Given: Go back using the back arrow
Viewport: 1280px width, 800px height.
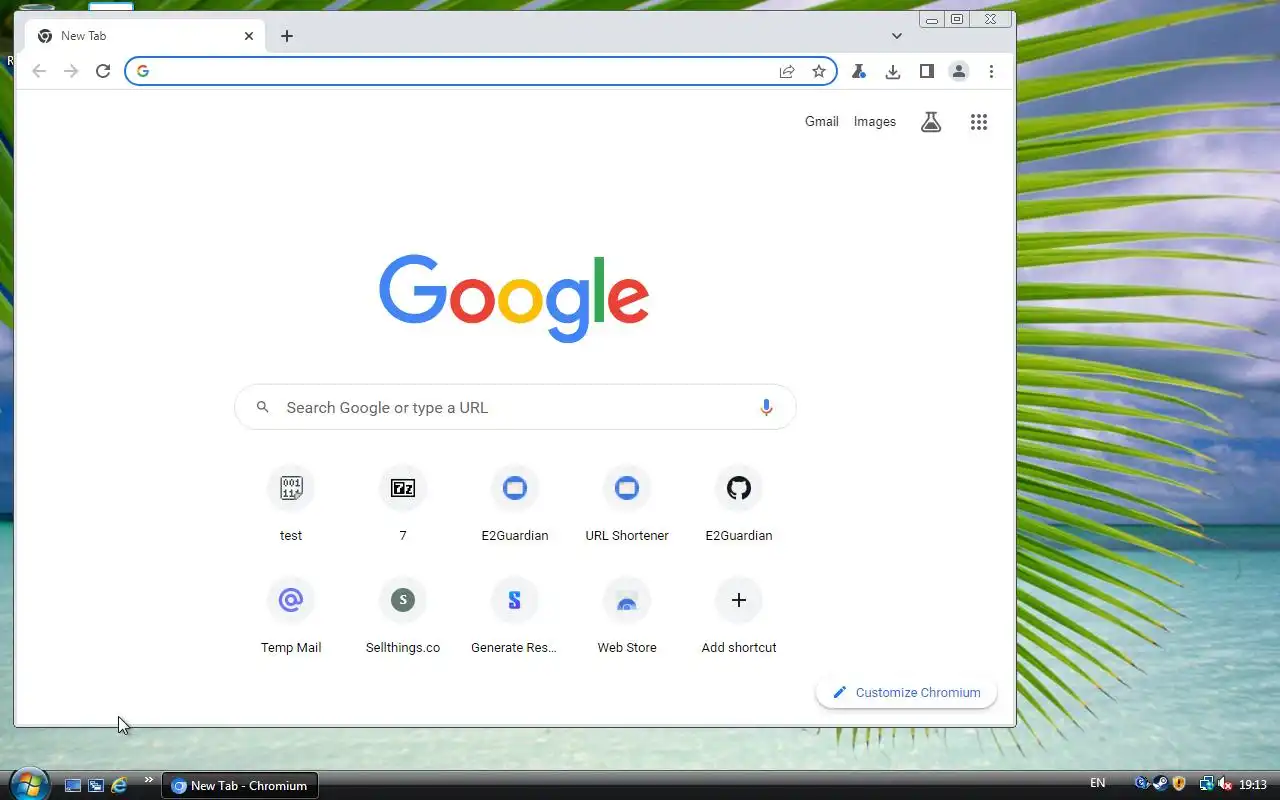Looking at the screenshot, I should tap(39, 71).
